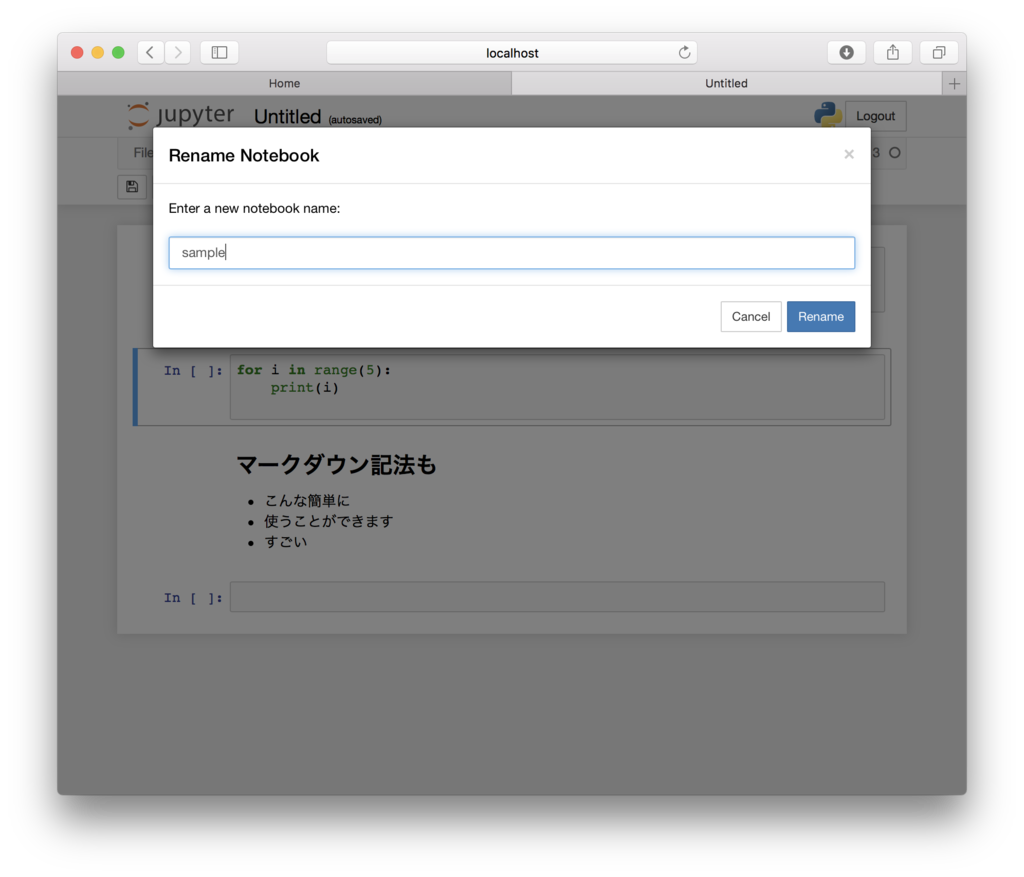Navigate forward with the forward arrow
Image resolution: width=1024 pixels, height=877 pixels.
click(177, 52)
